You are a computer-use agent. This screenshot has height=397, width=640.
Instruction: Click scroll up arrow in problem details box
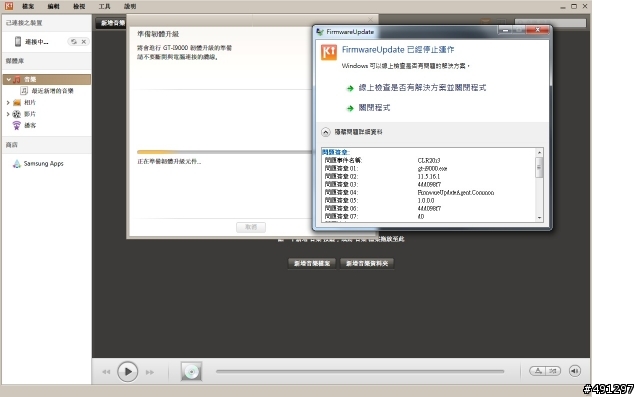pyautogui.click(x=539, y=152)
